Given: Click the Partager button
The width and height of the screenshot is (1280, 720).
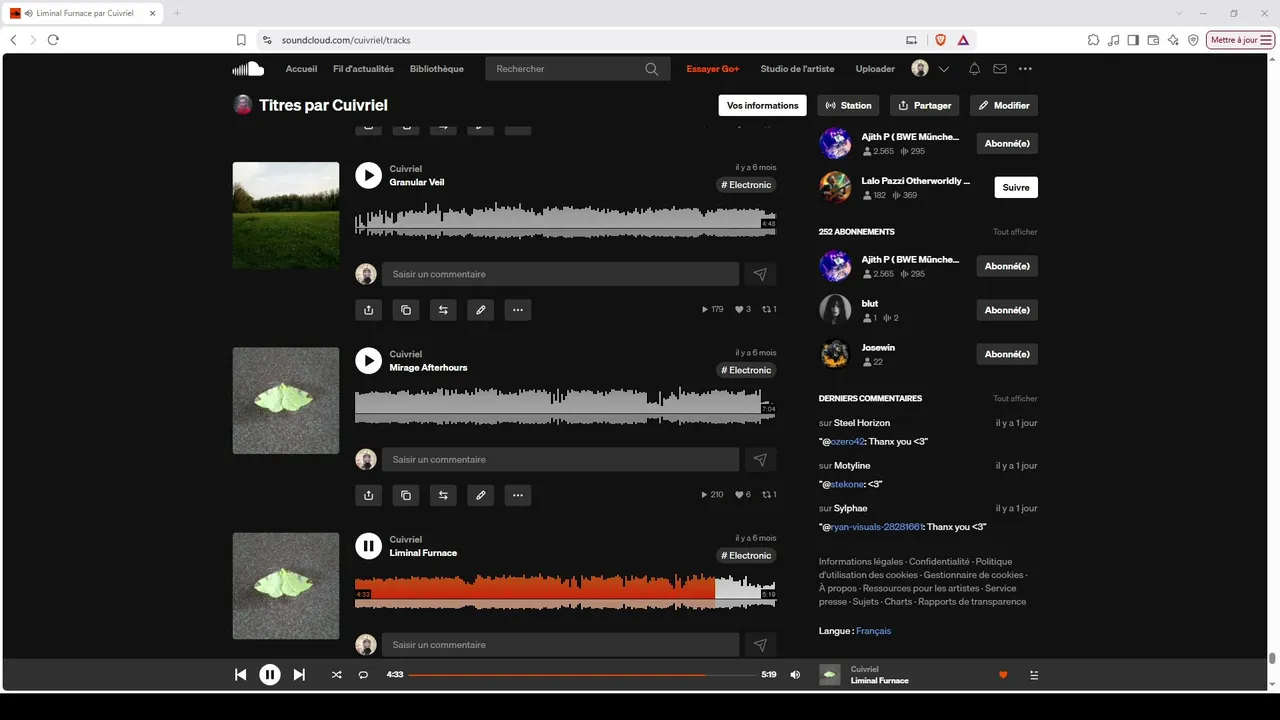Looking at the screenshot, I should pos(925,105).
